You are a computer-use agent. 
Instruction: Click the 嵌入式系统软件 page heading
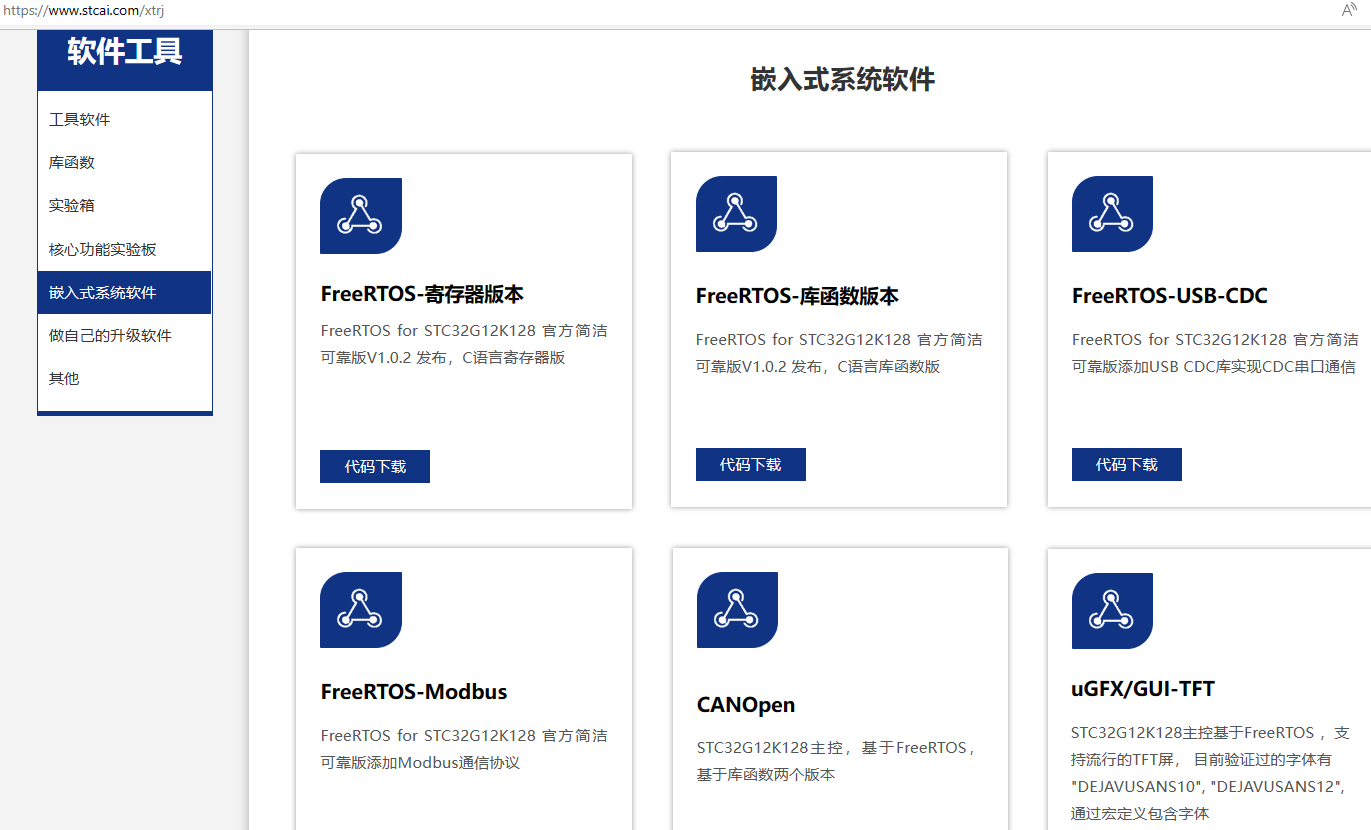point(843,80)
